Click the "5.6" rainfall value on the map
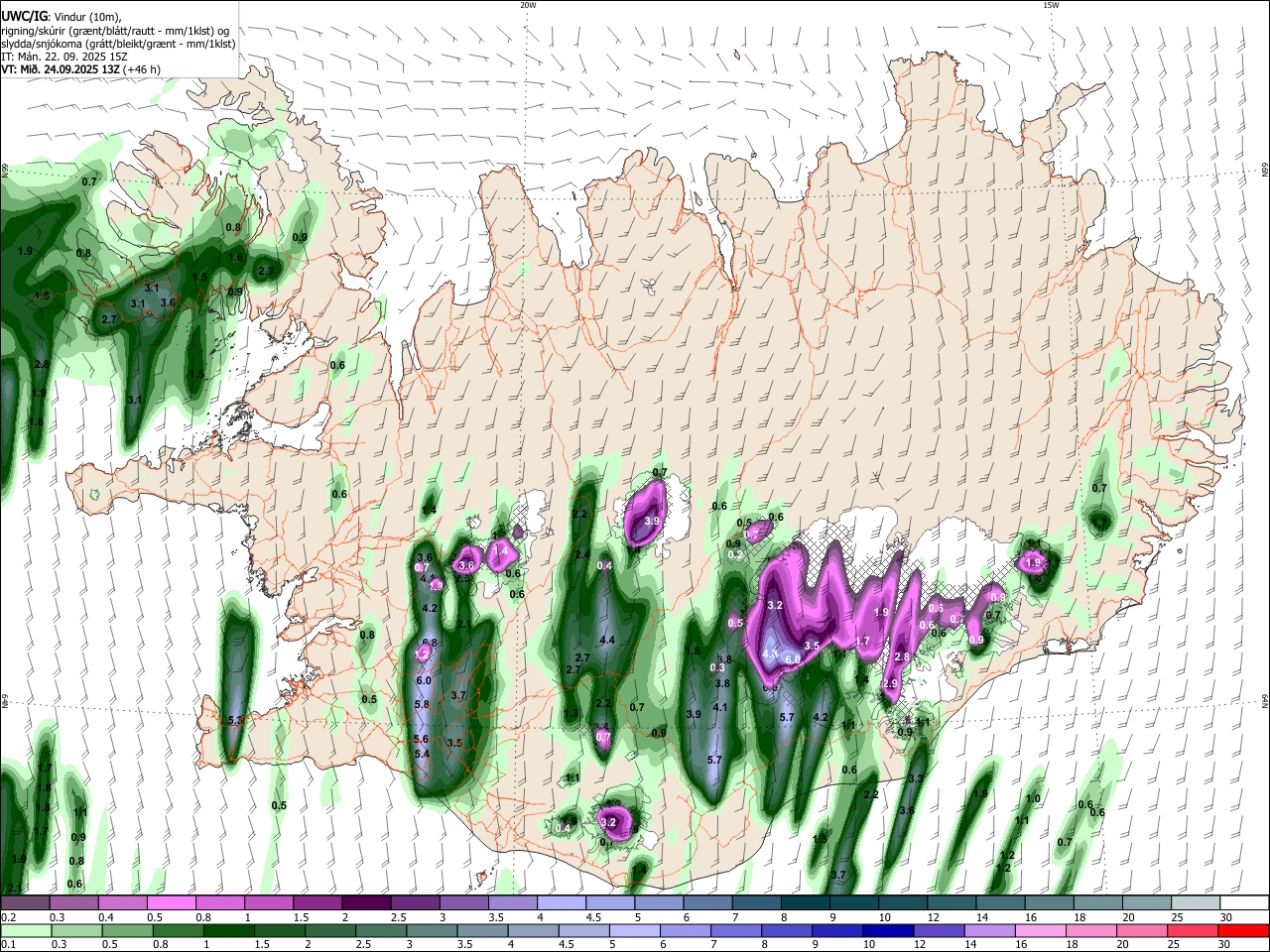The width and height of the screenshot is (1270, 952). click(x=420, y=739)
